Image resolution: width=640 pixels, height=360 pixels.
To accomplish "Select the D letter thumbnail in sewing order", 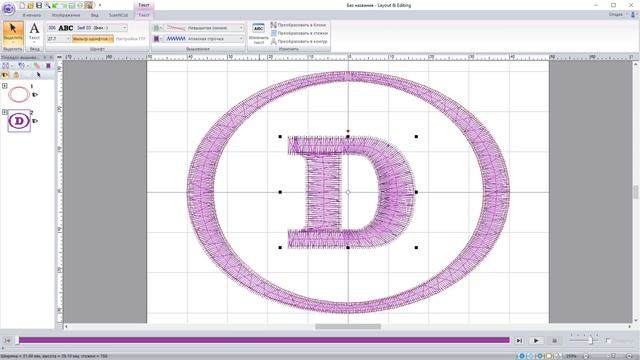I will [19, 121].
